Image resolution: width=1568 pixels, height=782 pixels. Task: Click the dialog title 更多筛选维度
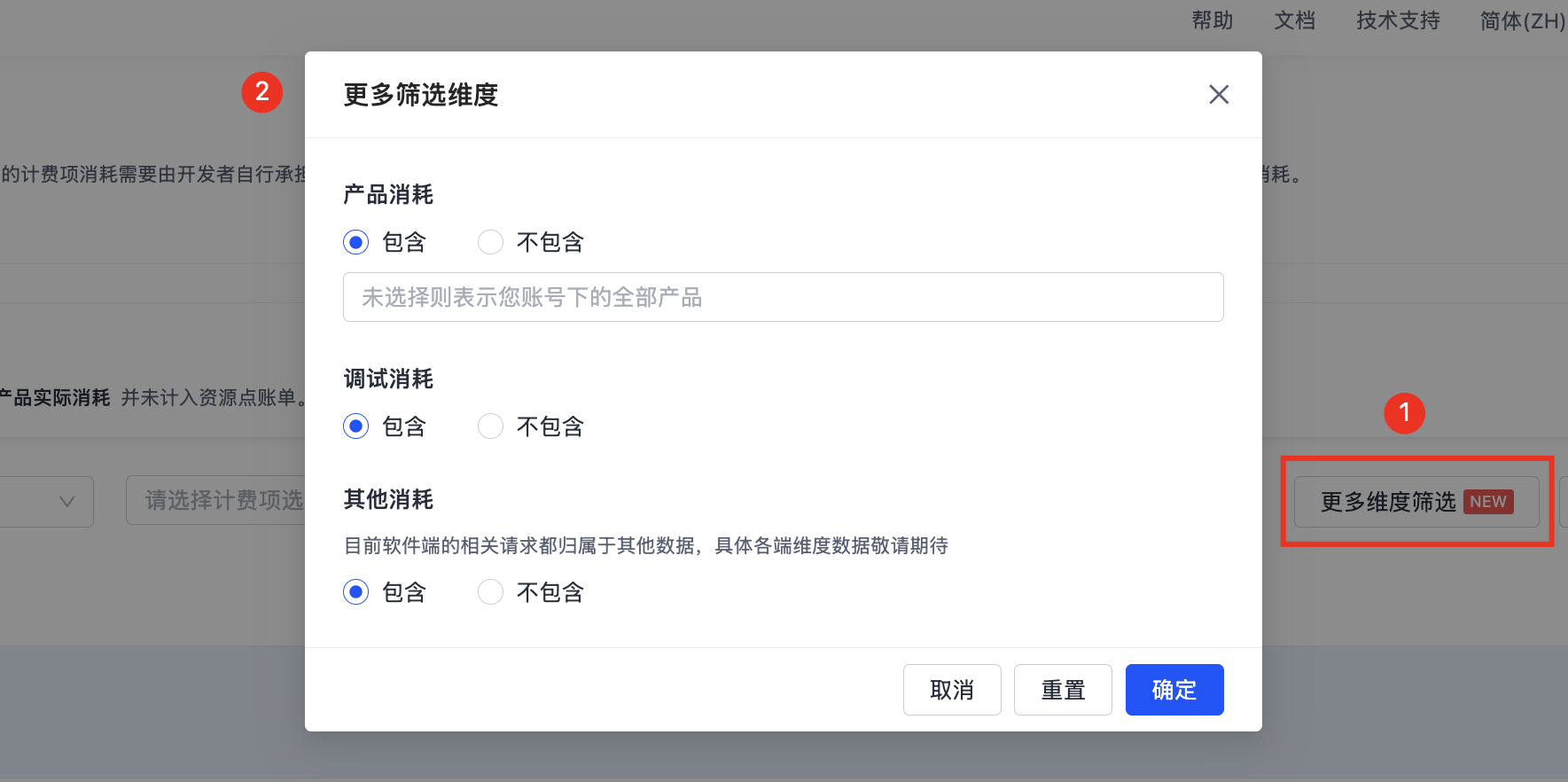(x=421, y=95)
